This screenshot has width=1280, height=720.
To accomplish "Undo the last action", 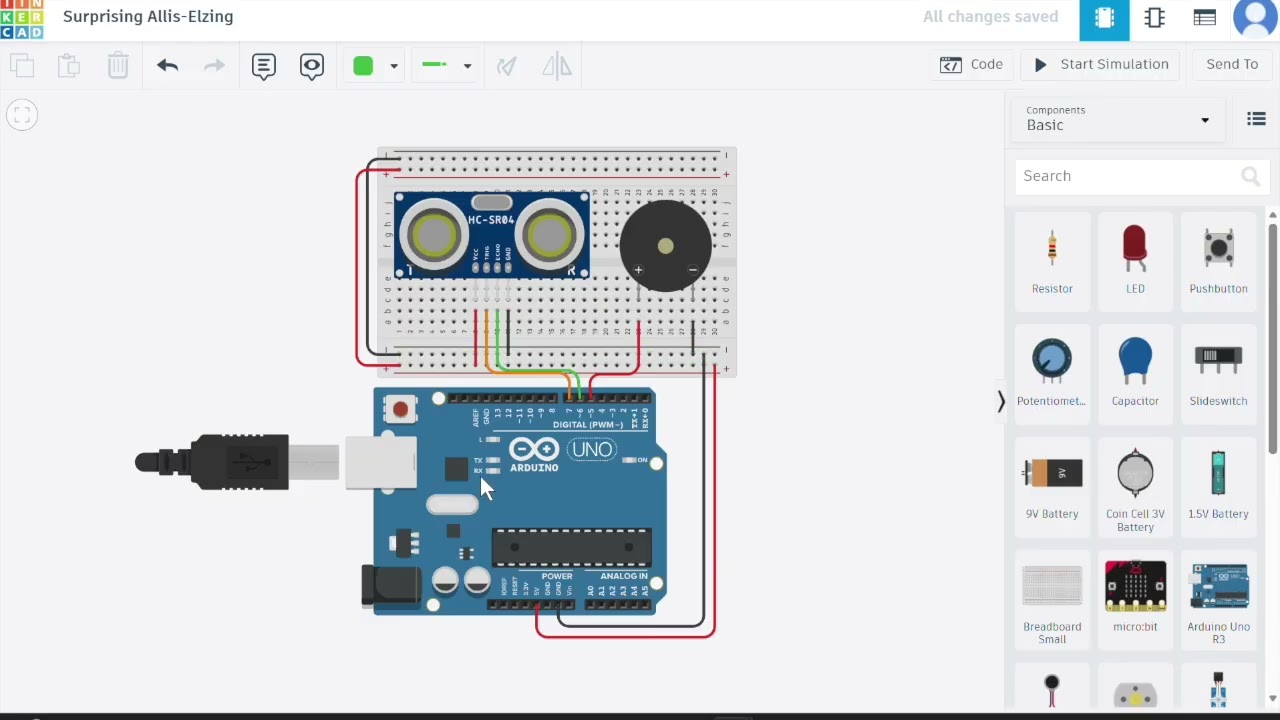I will pyautogui.click(x=167, y=66).
